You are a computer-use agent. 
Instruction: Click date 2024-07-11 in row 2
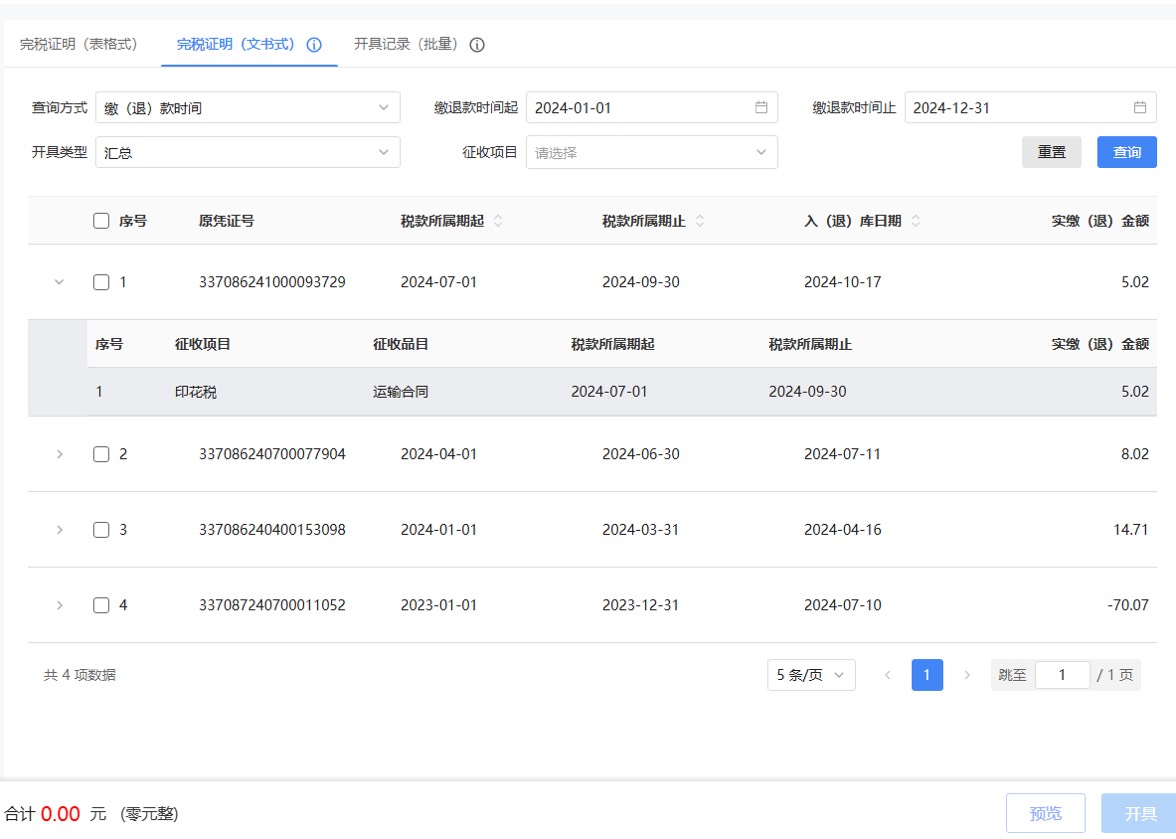tap(842, 454)
